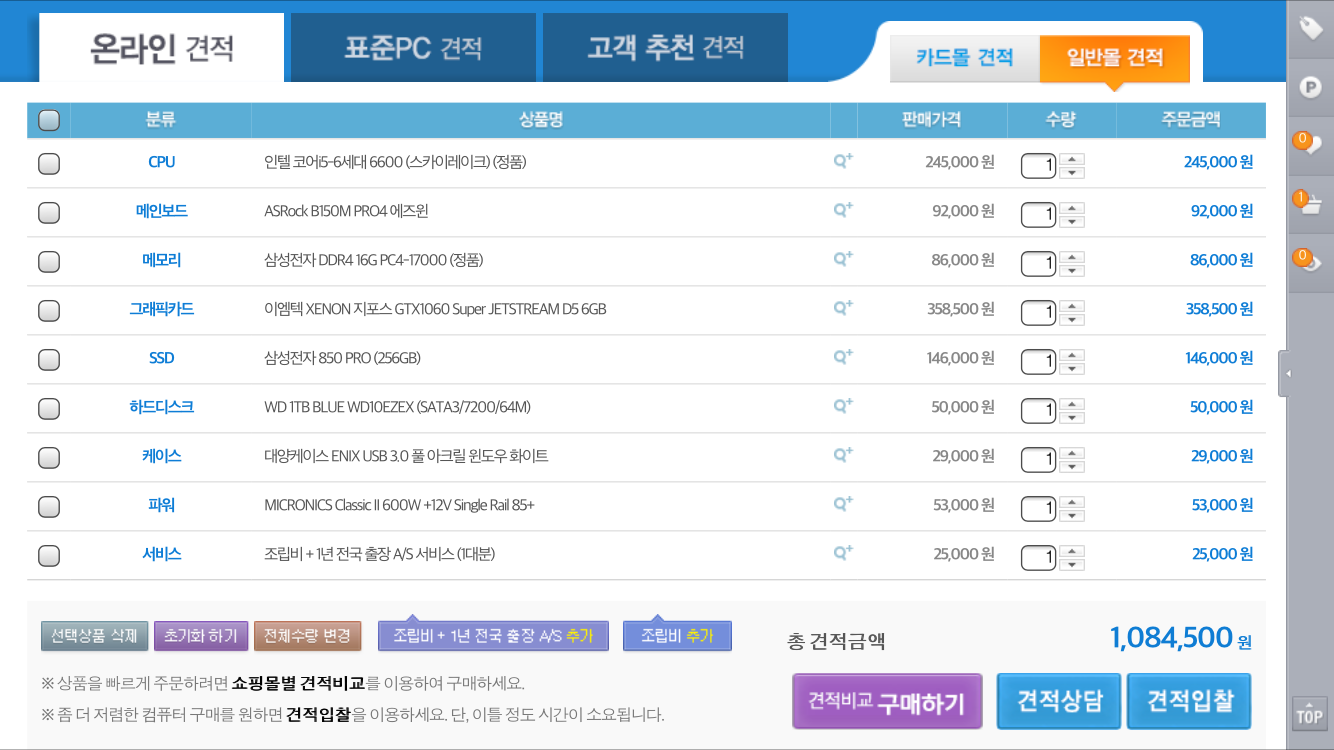Screen dimensions: 1334x750
Task: Click the magnifier icon in the CPU row
Action: [843, 161]
